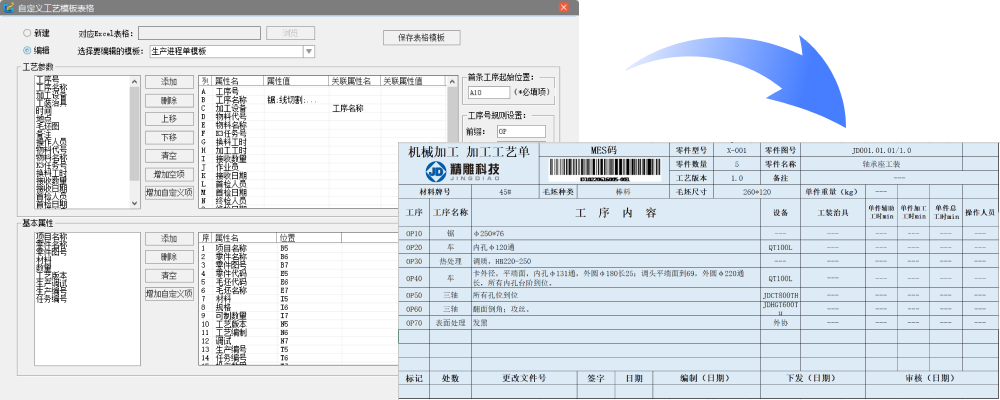
Task: Select row A 工序号 in the parameter table
Action: [x=322, y=91]
